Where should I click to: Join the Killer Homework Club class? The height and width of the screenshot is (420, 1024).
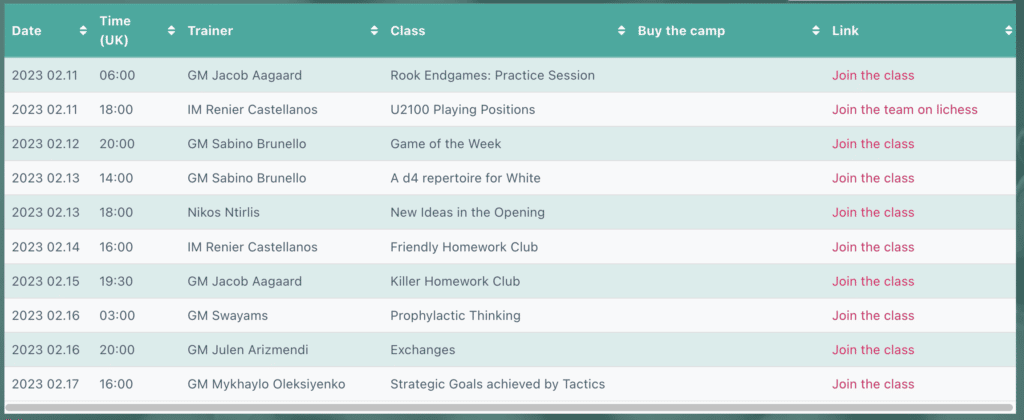[x=873, y=281]
